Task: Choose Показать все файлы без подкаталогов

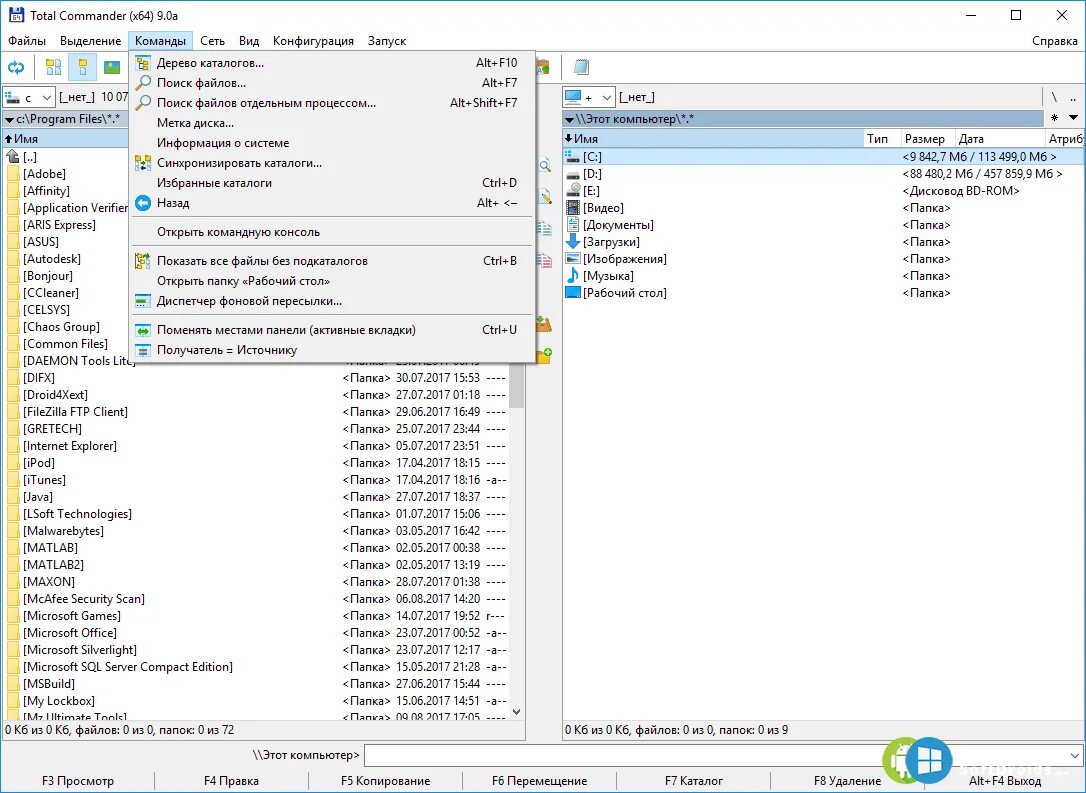Action: [x=332, y=261]
